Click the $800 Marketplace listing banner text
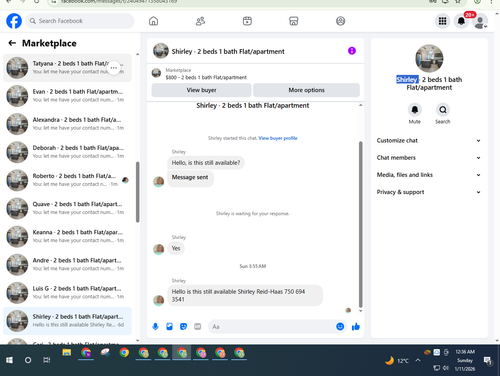This screenshot has width=500, height=376. point(206,77)
